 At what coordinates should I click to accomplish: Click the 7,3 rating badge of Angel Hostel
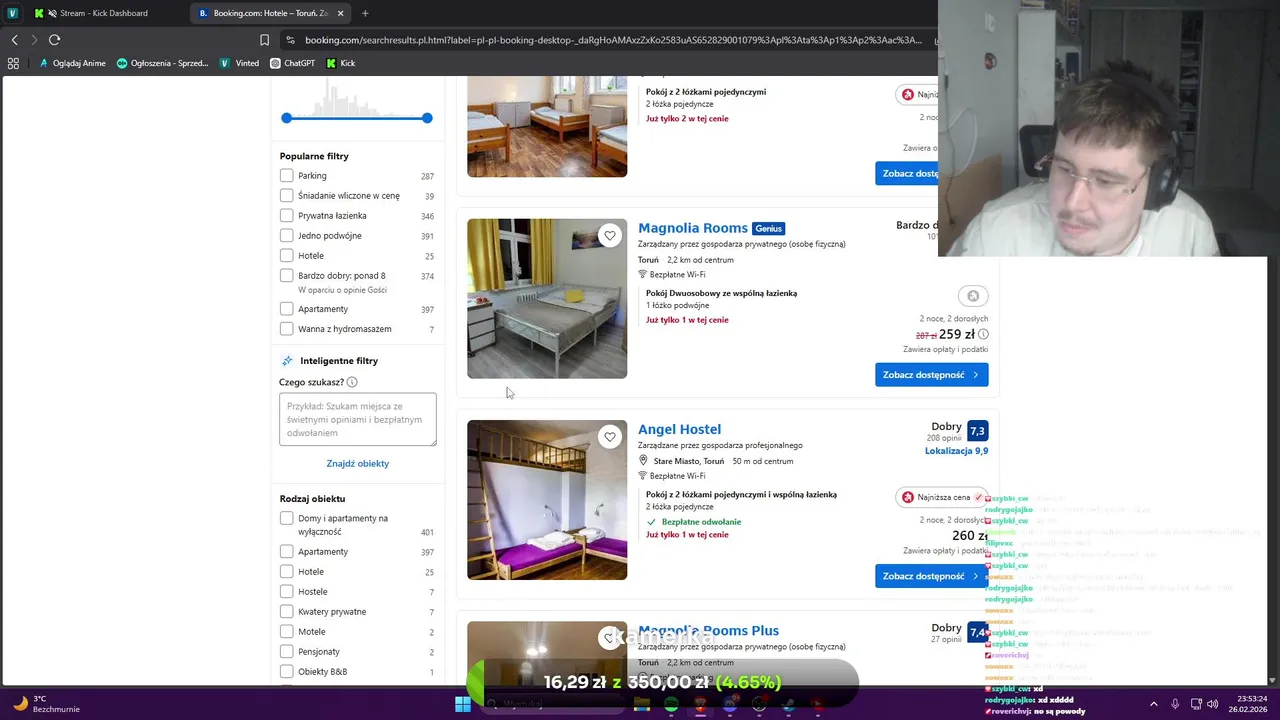[x=977, y=431]
